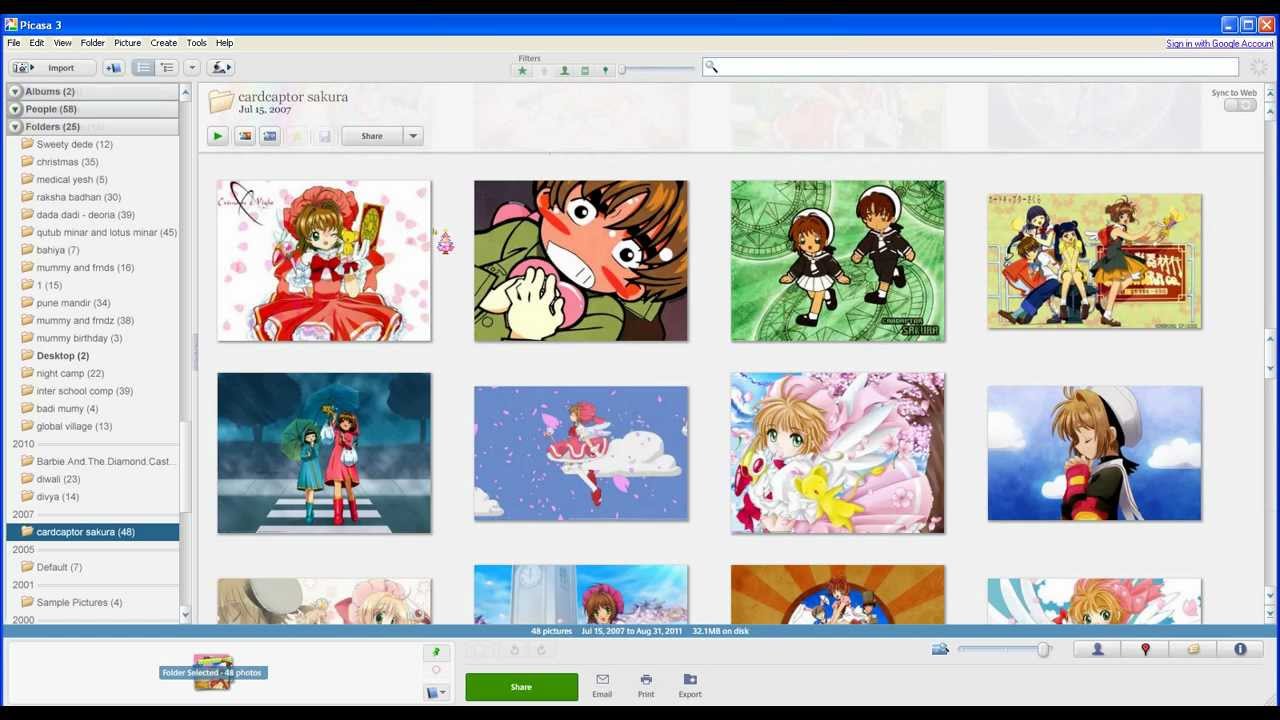This screenshot has height=720, width=1280.
Task: Filter to show movies only
Action: (x=585, y=70)
